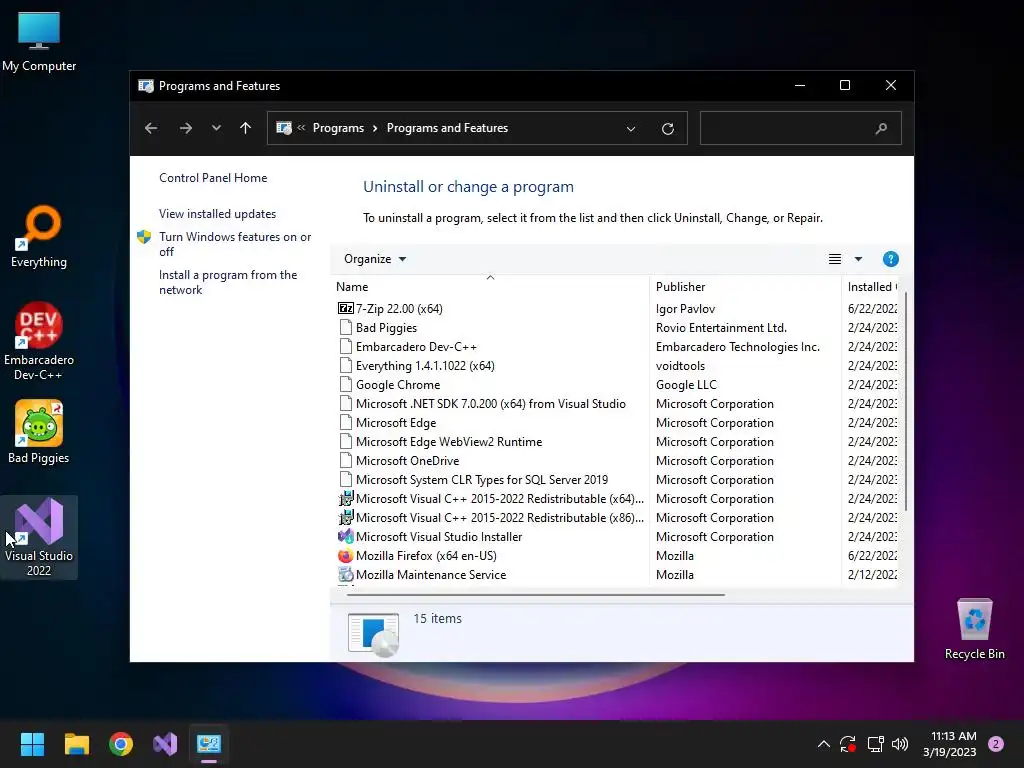The image size is (1024, 768).
Task: Open Visual Studio from taskbar
Action: coord(165,744)
